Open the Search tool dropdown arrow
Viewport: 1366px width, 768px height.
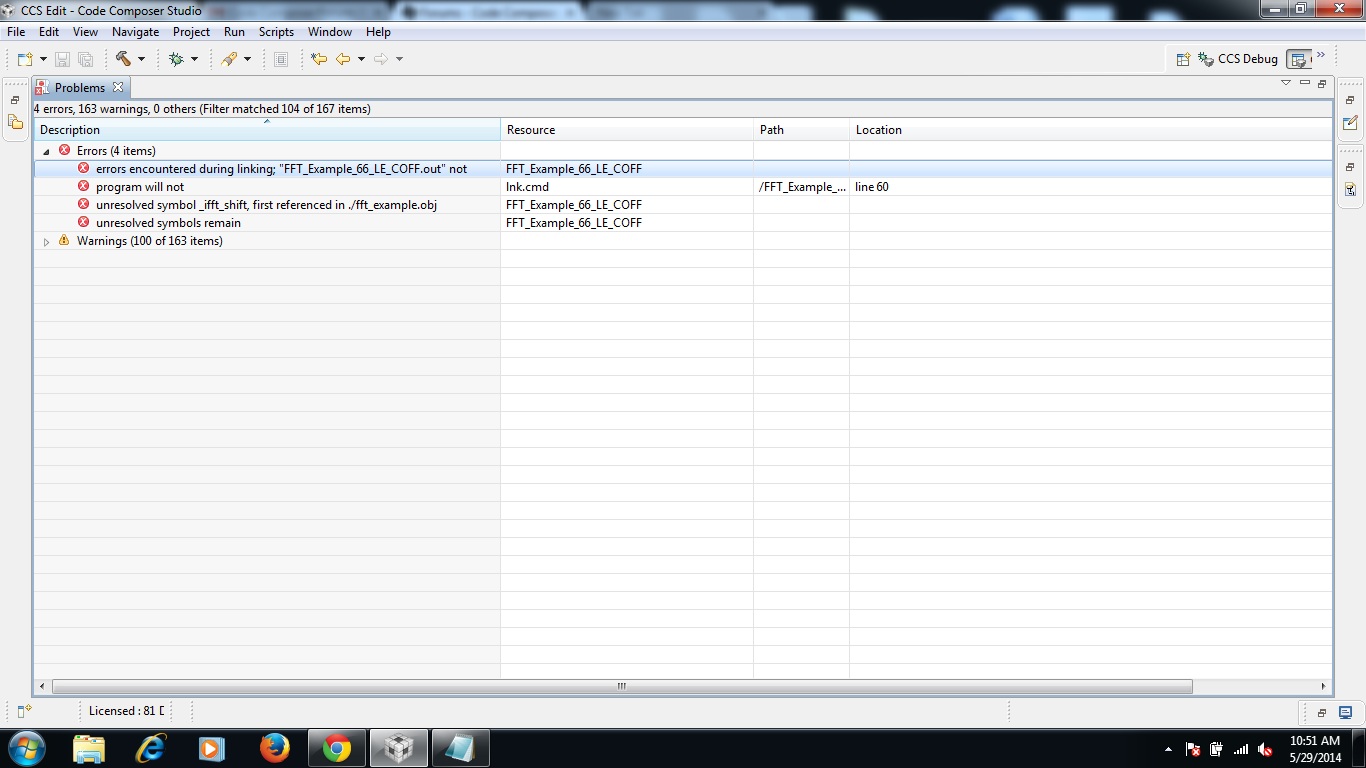tap(247, 59)
